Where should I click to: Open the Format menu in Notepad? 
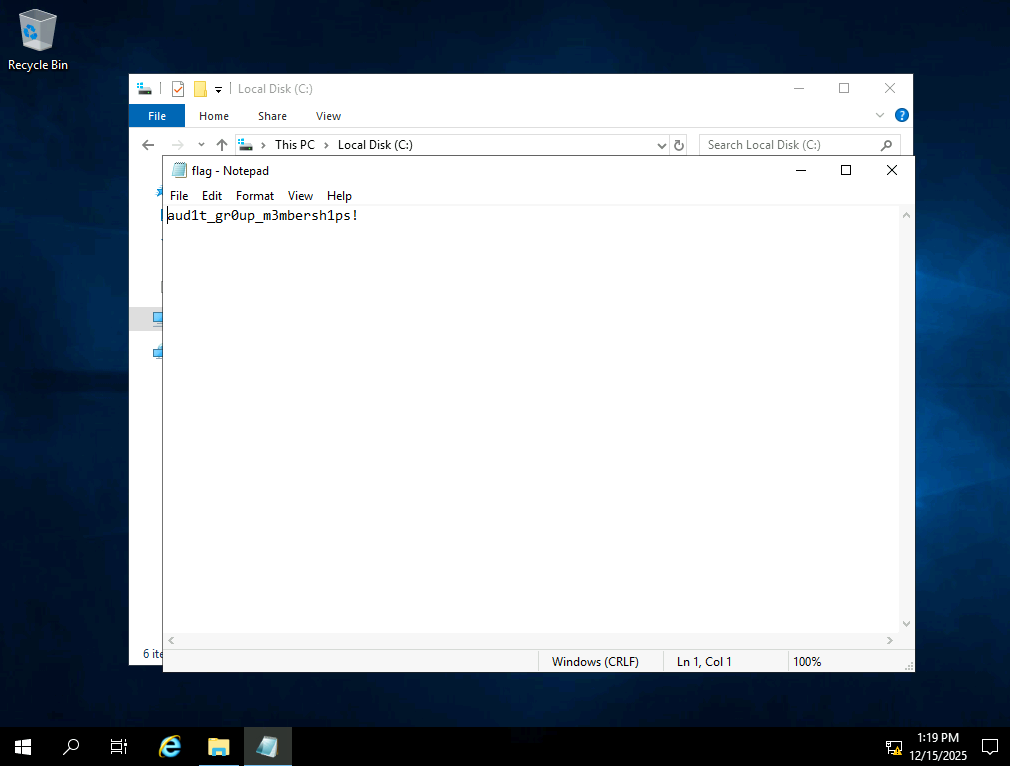[254, 196]
